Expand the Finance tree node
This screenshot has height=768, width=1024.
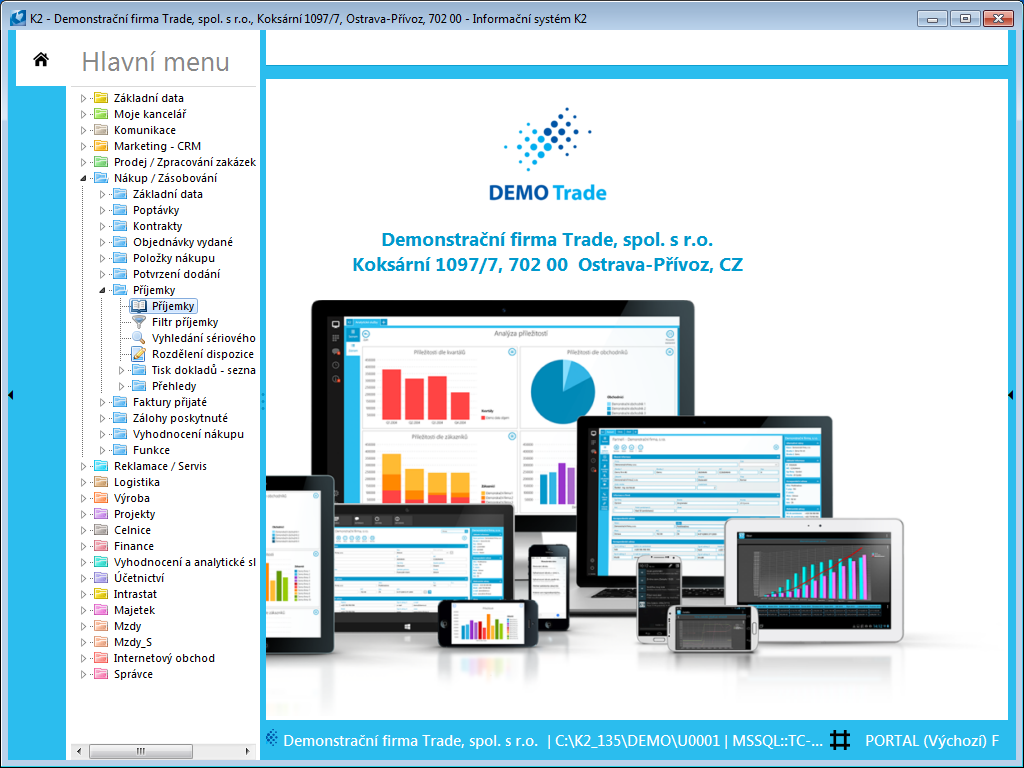pyautogui.click(x=83, y=546)
